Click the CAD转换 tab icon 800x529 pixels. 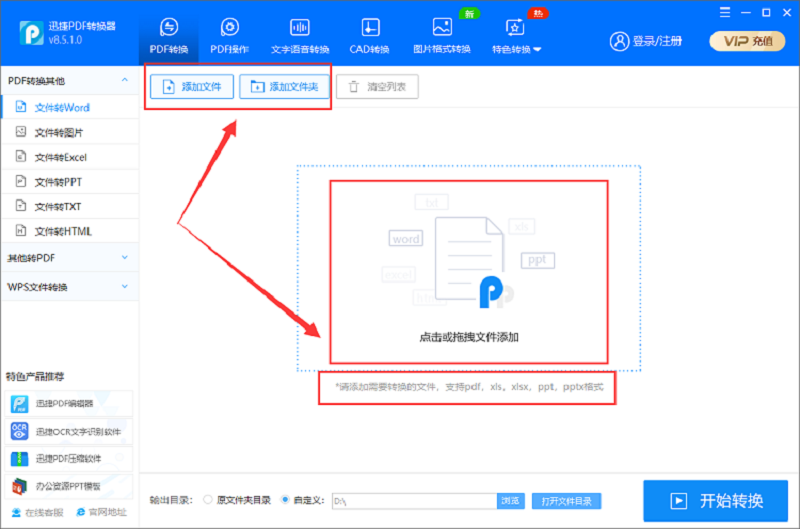click(370, 27)
